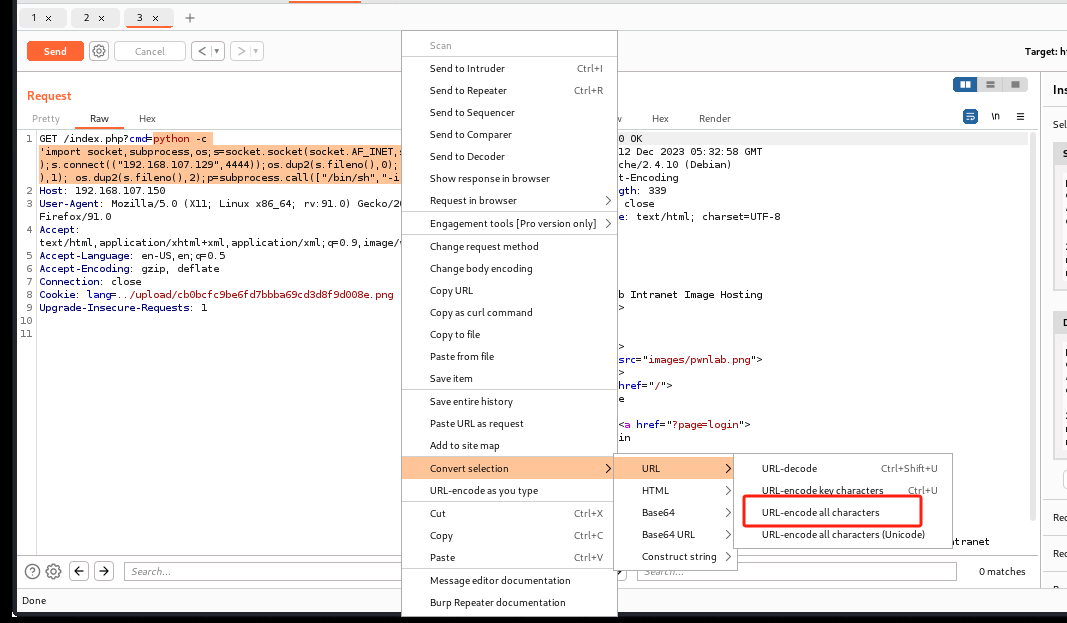Screen dimensions: 1067x623
Task: Go to next request with forward arrow
Action: click(x=241, y=51)
